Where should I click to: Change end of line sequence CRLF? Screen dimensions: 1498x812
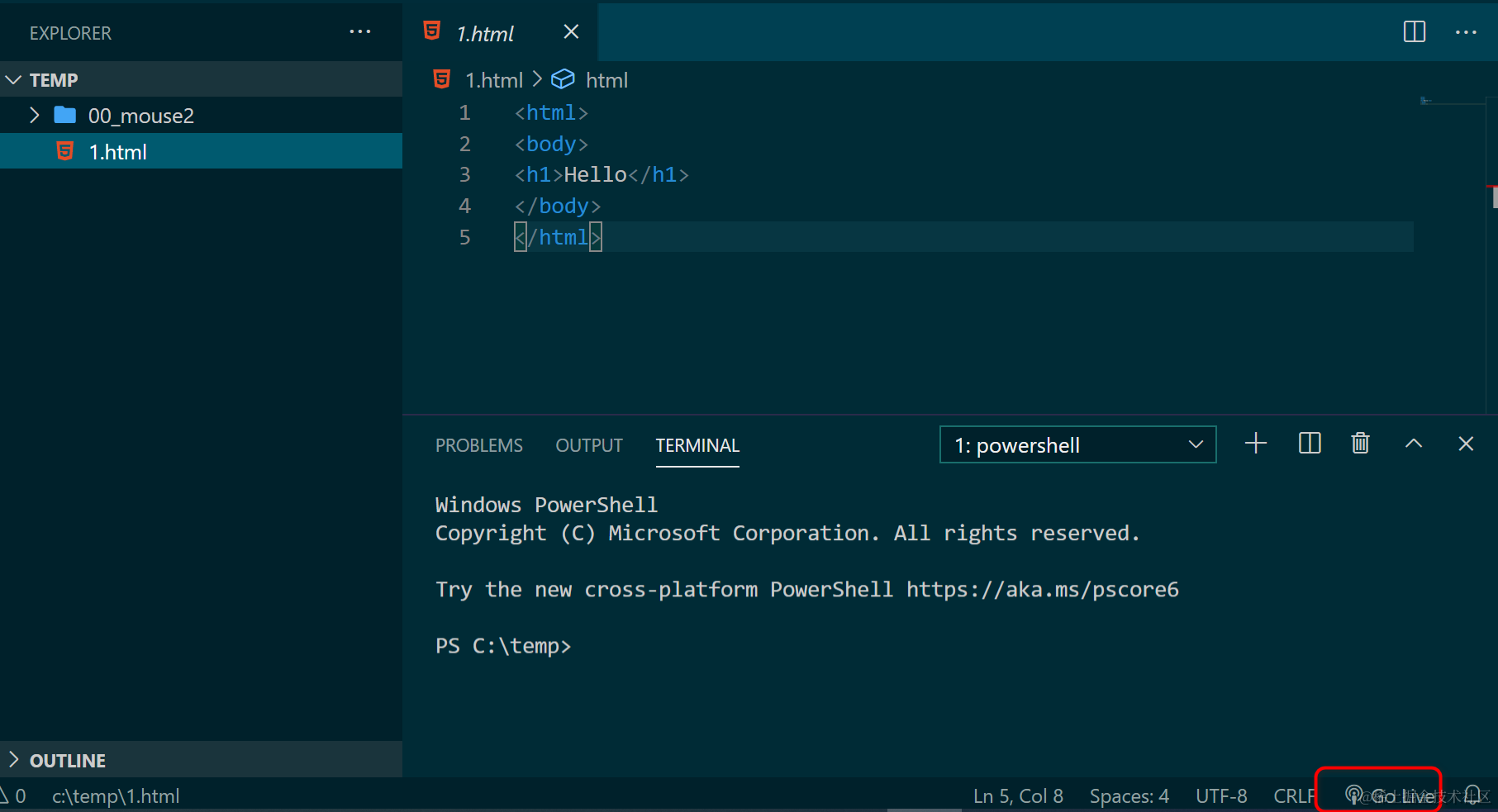1294,795
